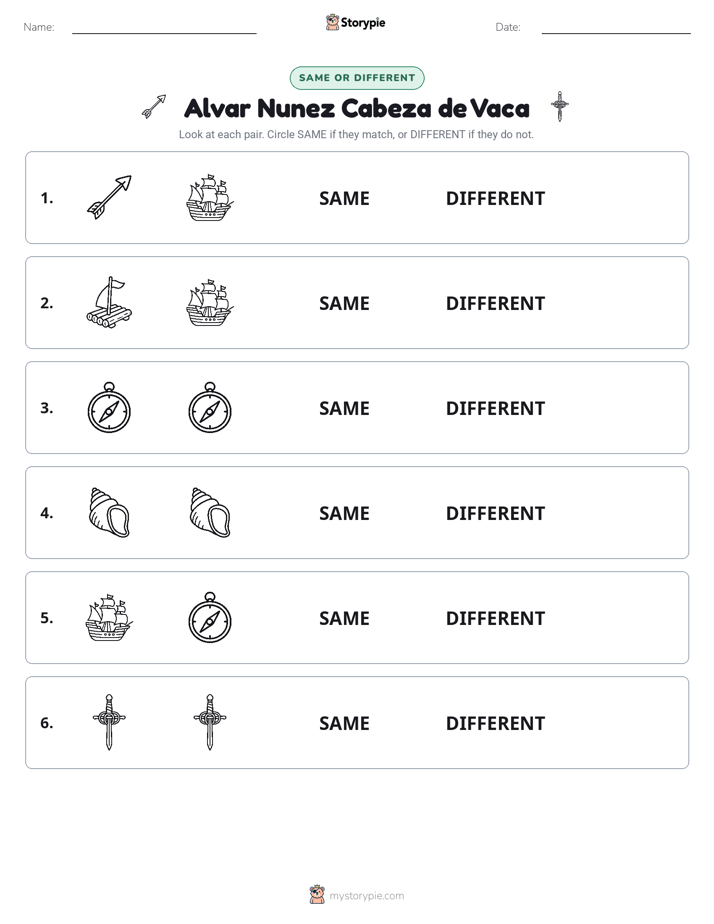Click the sailing ship in row 5
This screenshot has height=924, width=714.
pyautogui.click(x=109, y=617)
